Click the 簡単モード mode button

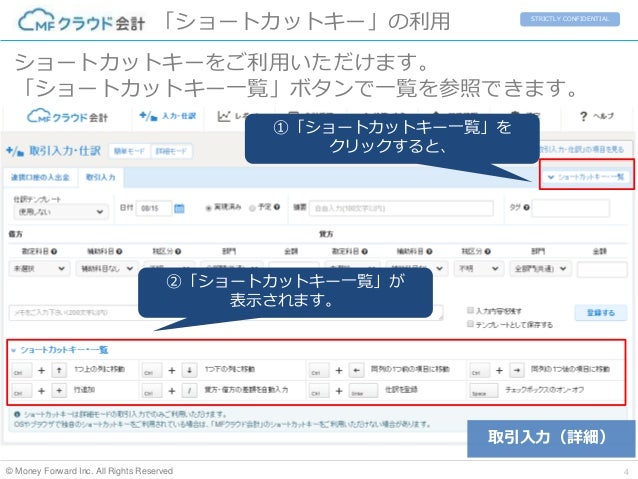coord(129,151)
